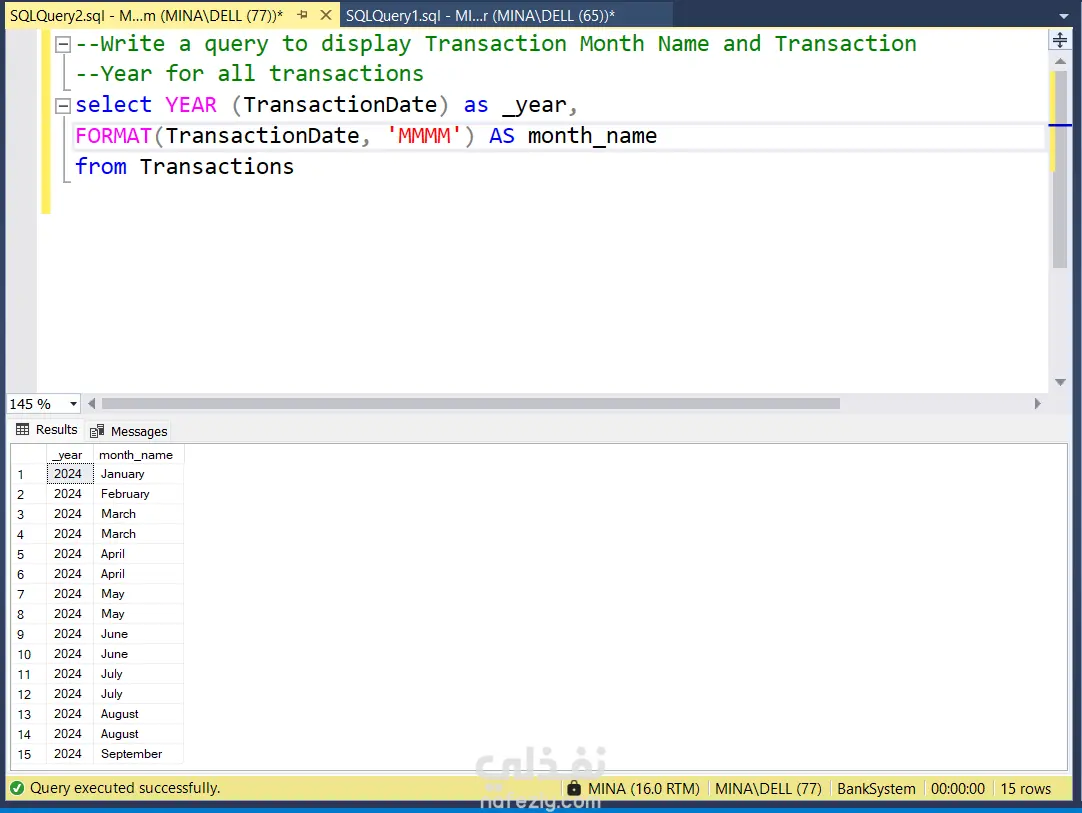
Task: Click the editor vertical scroll down arrow
Action: coord(1060,382)
